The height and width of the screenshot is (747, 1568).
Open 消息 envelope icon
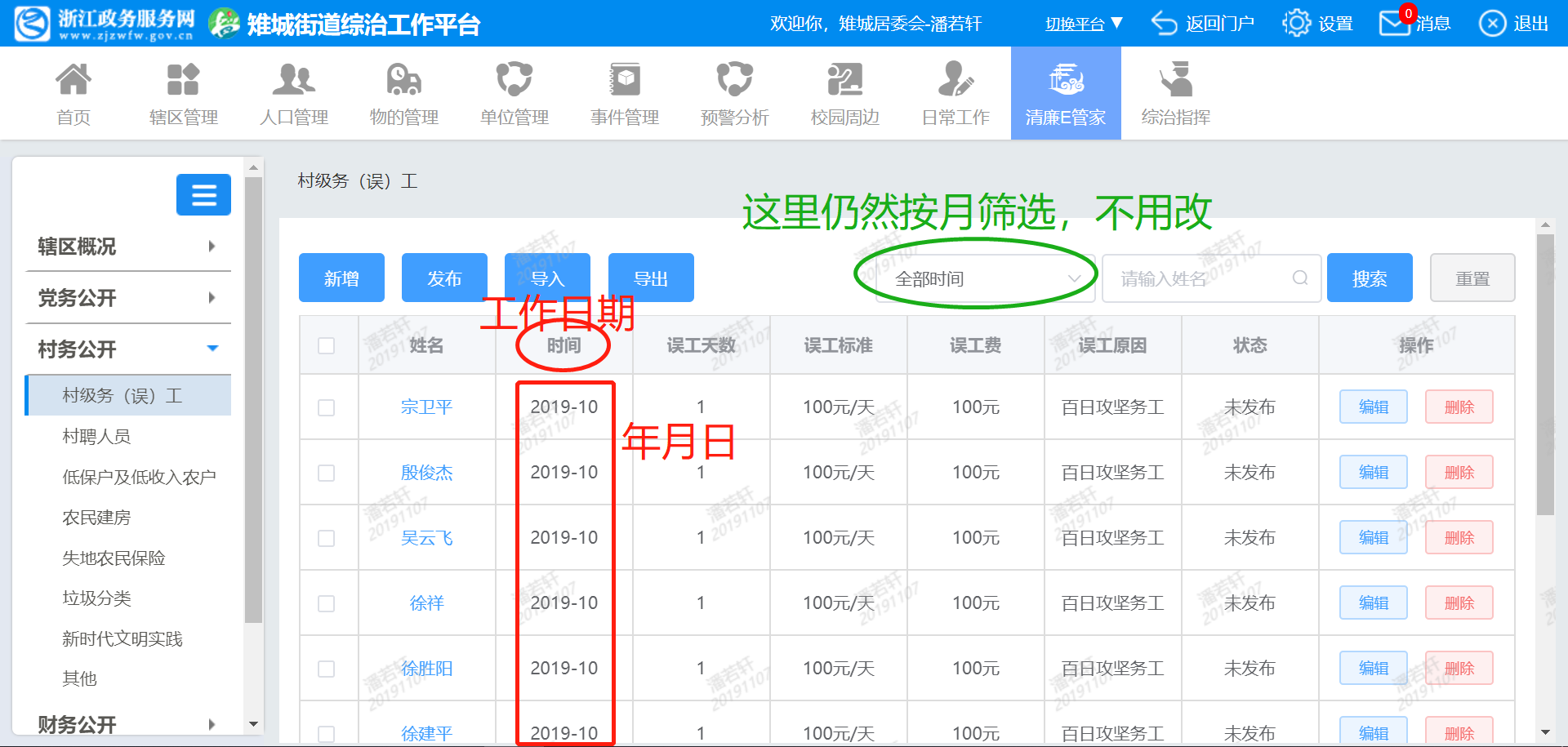click(1395, 24)
